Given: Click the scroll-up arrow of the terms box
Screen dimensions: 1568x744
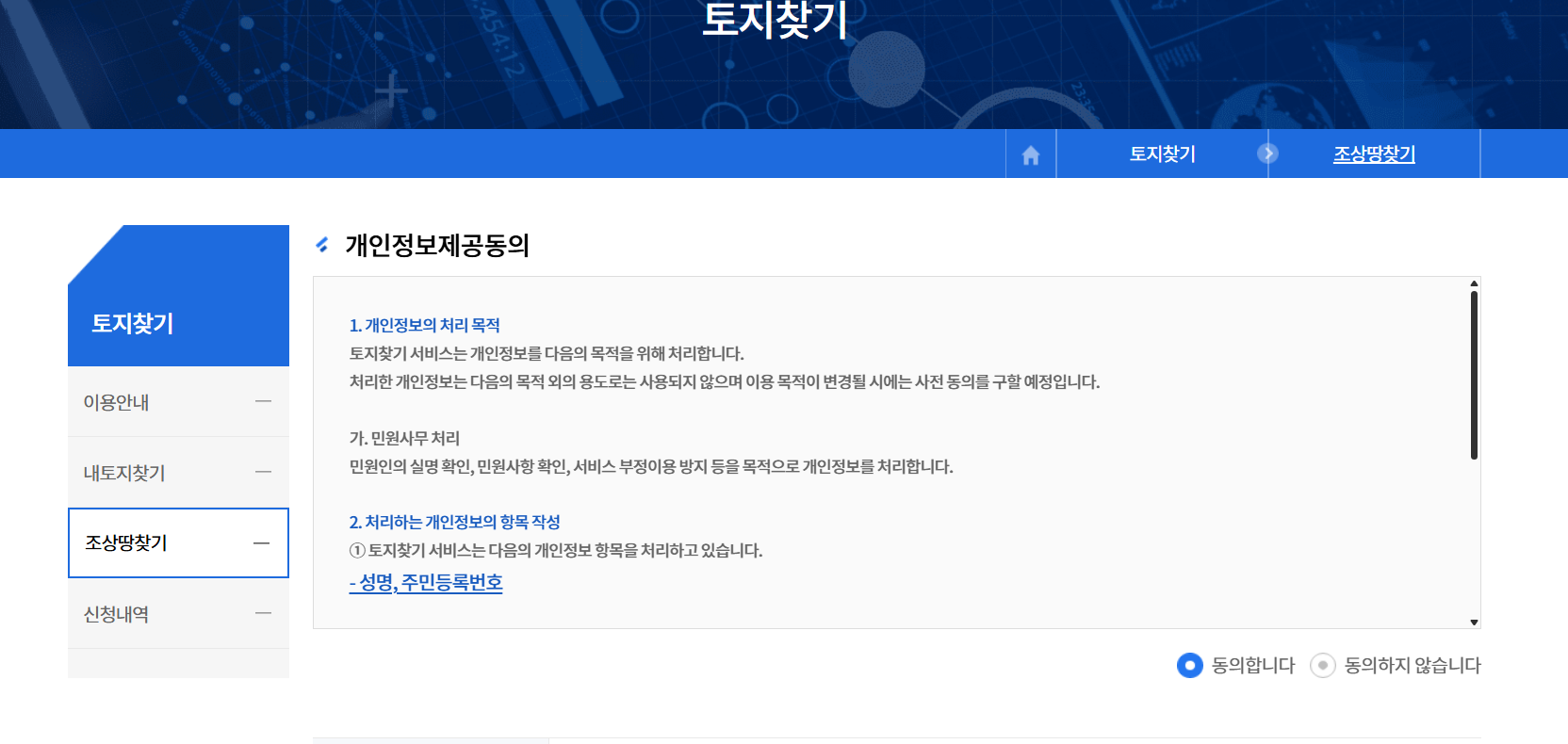Looking at the screenshot, I should (1474, 283).
